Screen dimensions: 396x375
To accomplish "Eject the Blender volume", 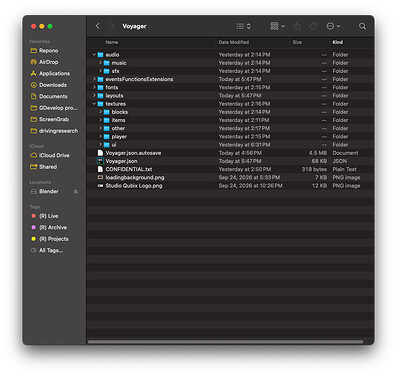I will tap(76, 192).
